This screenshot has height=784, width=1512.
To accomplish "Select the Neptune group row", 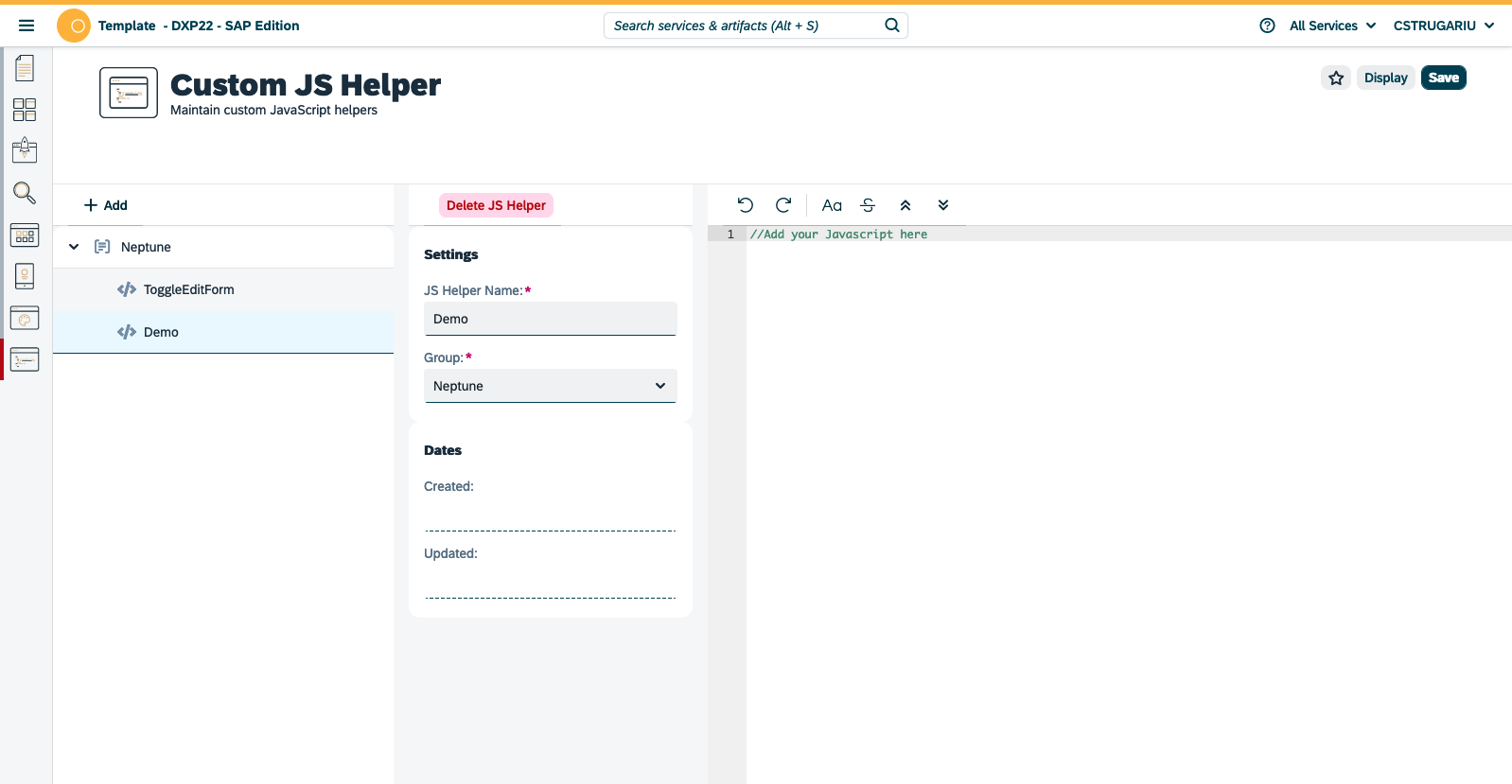I will click(223, 247).
